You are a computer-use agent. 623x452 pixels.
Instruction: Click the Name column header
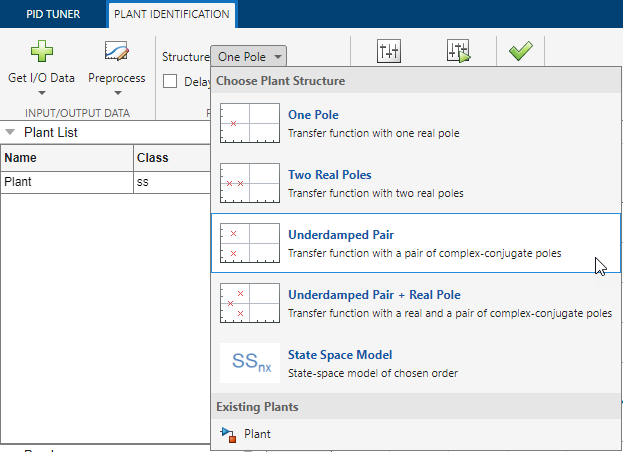click(67, 157)
